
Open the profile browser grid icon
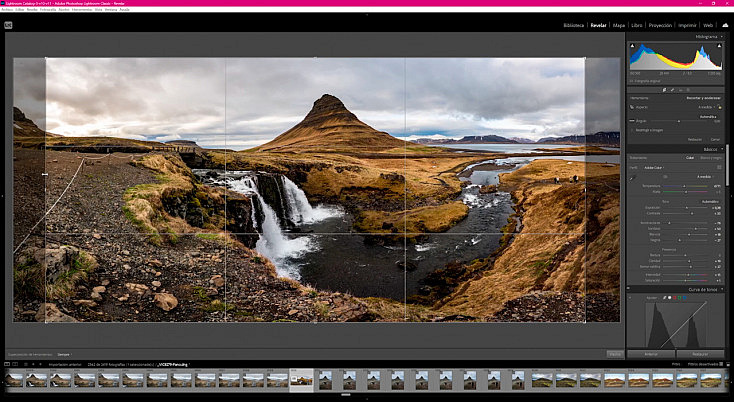[x=719, y=167]
